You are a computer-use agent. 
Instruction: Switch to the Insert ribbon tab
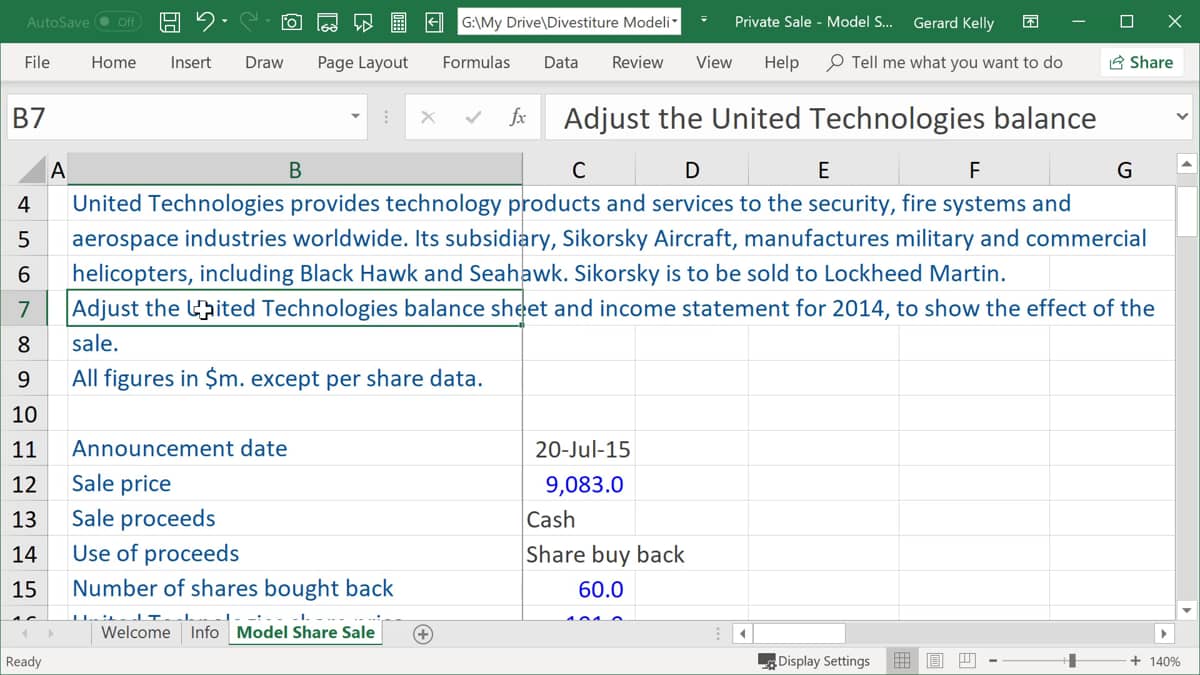pos(191,62)
